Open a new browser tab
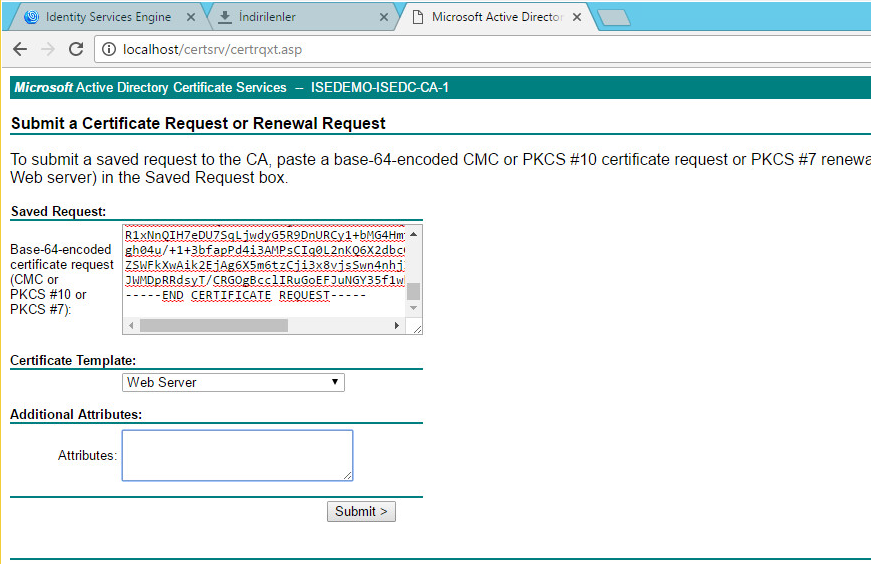This screenshot has height=564, width=871. (614, 18)
